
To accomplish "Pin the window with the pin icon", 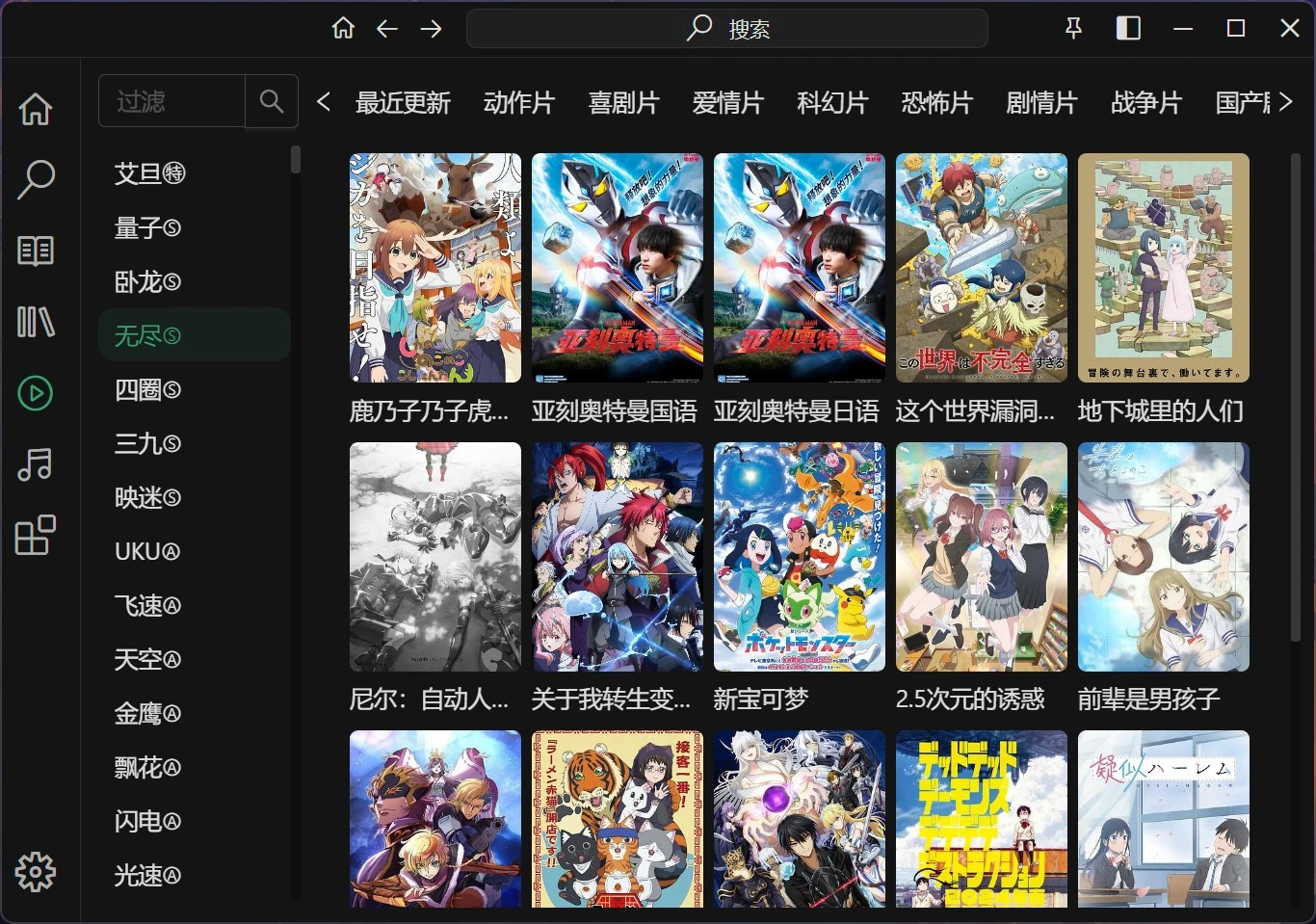I will pos(1073,29).
